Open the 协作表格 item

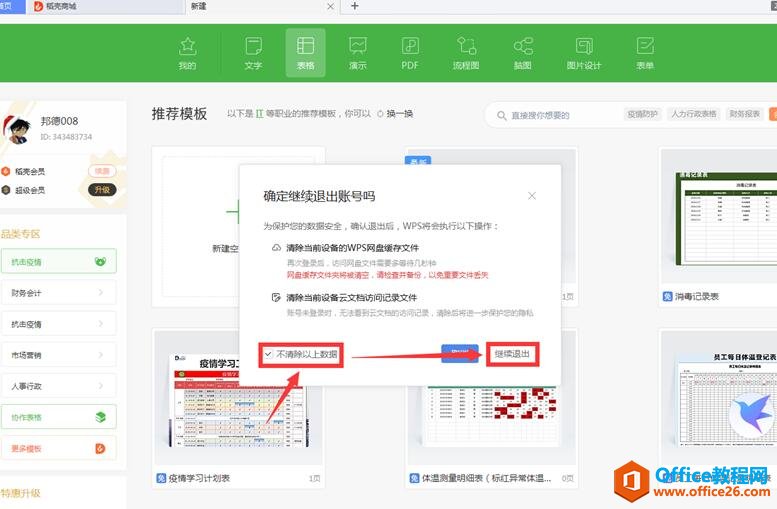click(58, 417)
